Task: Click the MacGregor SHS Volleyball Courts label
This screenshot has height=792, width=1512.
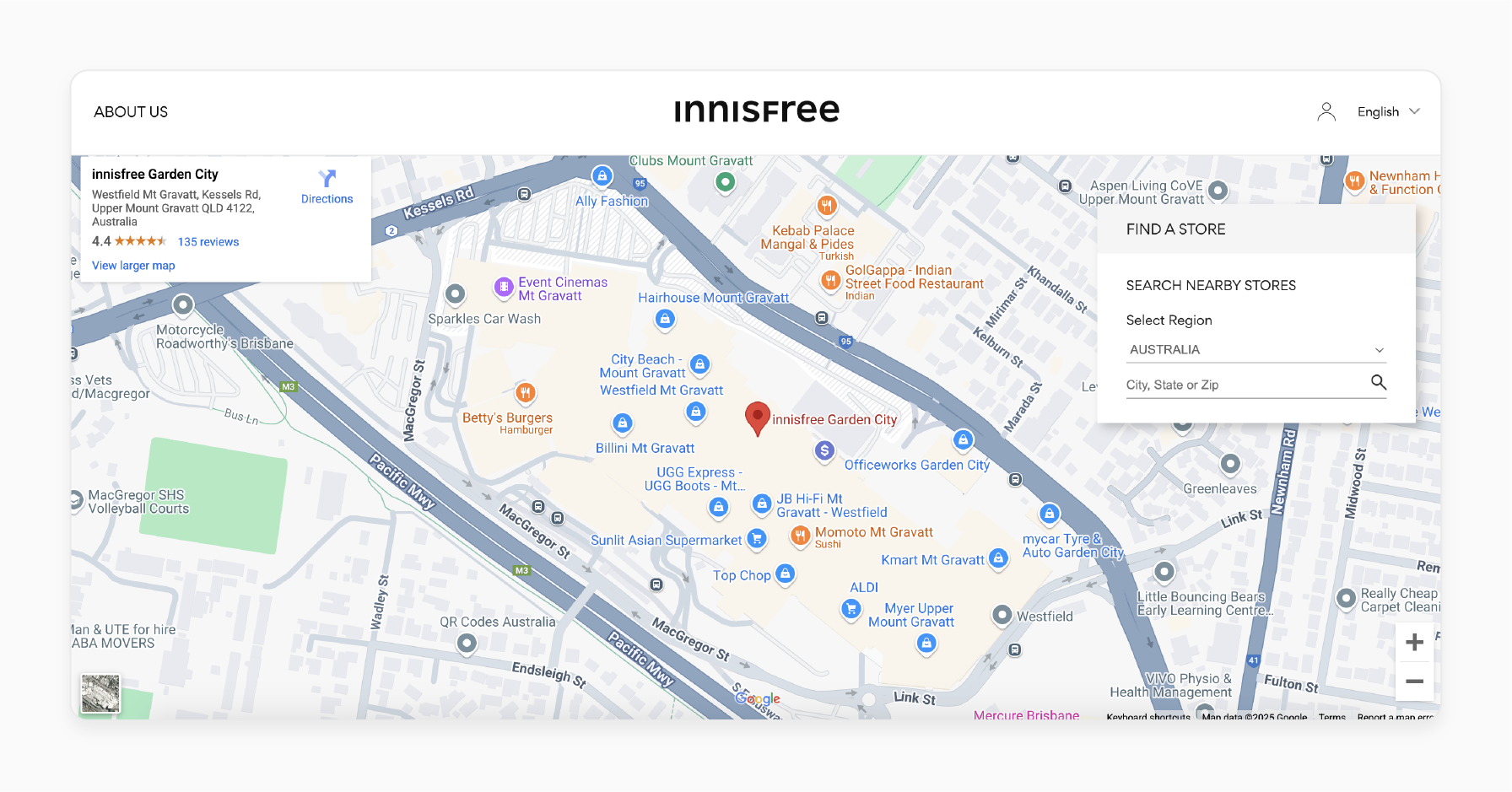Action: (138, 502)
